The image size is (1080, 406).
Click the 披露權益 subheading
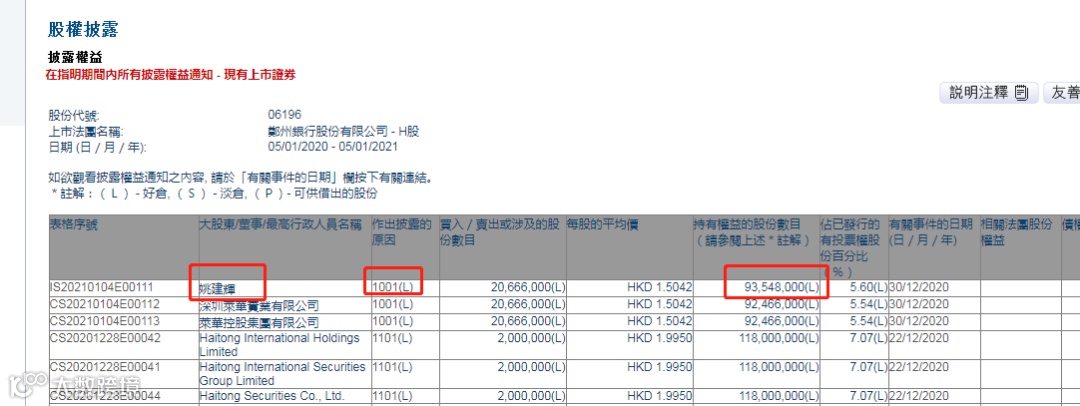pos(75,57)
